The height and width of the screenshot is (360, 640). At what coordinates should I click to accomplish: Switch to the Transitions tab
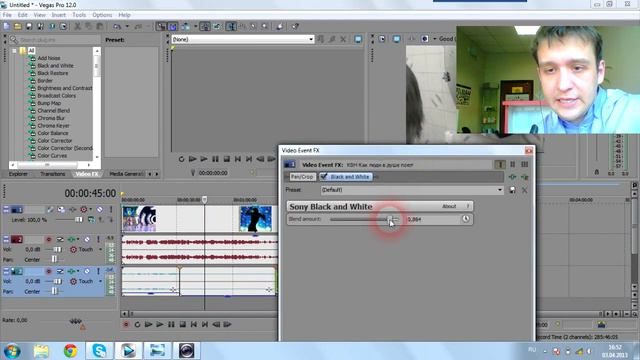pos(53,174)
